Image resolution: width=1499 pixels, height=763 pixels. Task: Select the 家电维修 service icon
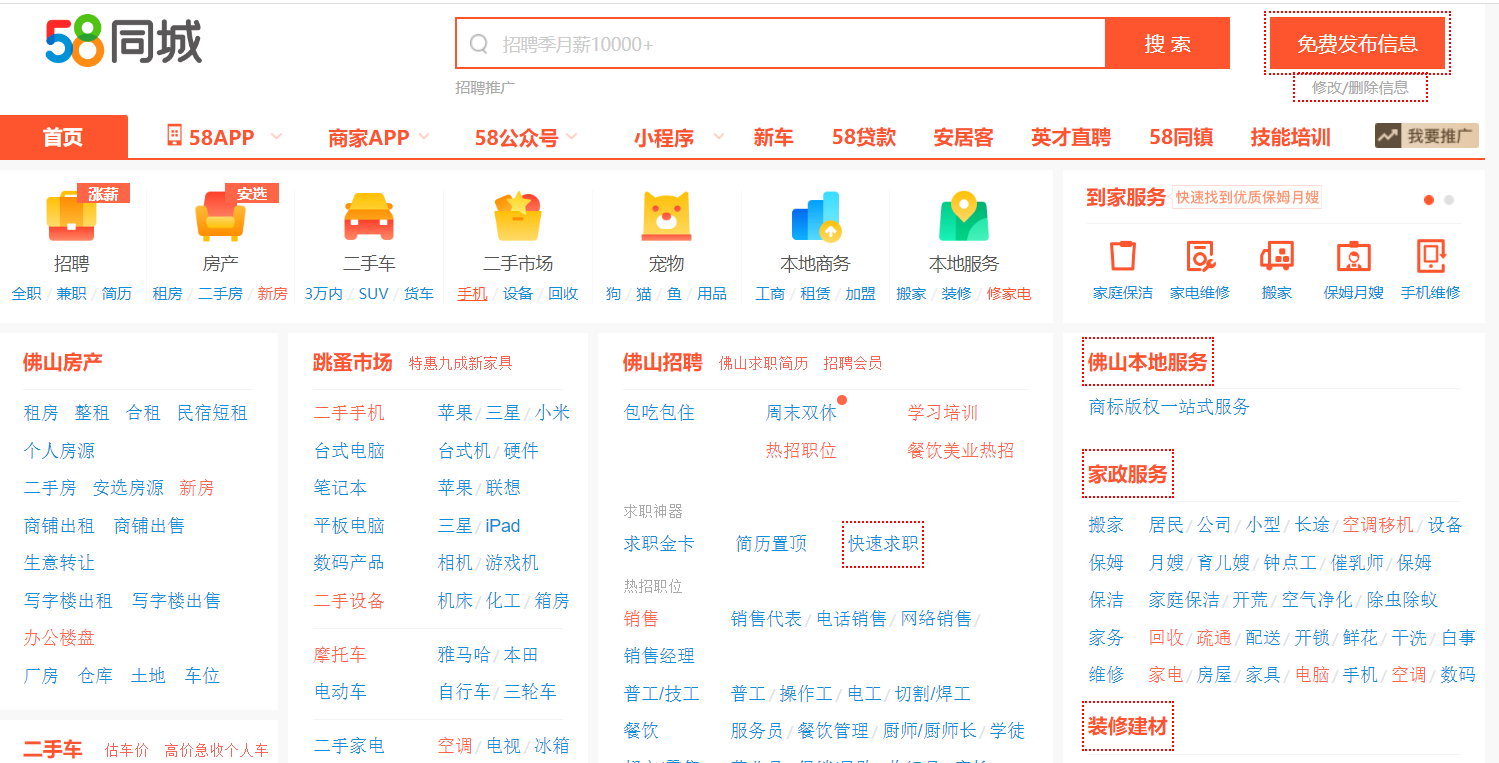(1200, 257)
